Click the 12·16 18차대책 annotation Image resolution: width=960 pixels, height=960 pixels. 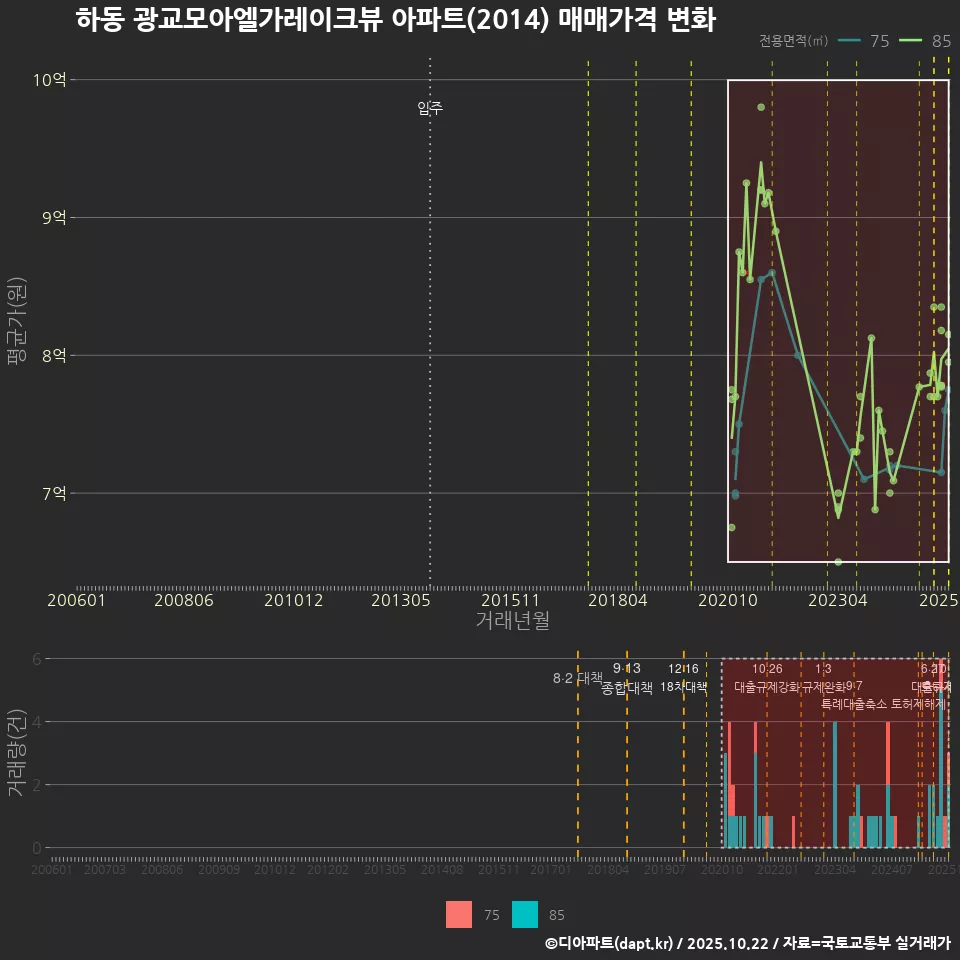(685, 678)
